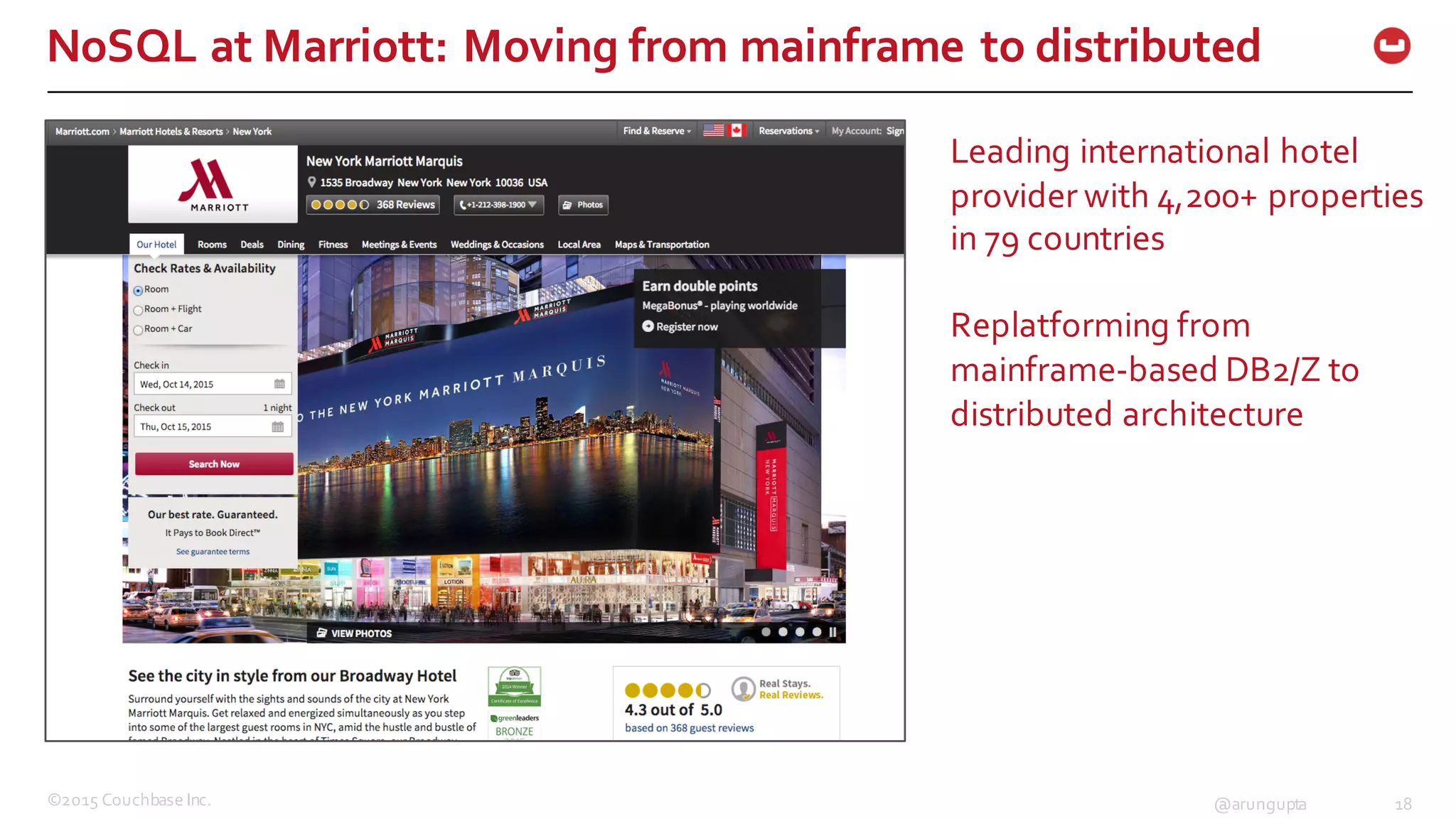Click the Marriott logo
This screenshot has height=819, width=1456.
coord(212,184)
